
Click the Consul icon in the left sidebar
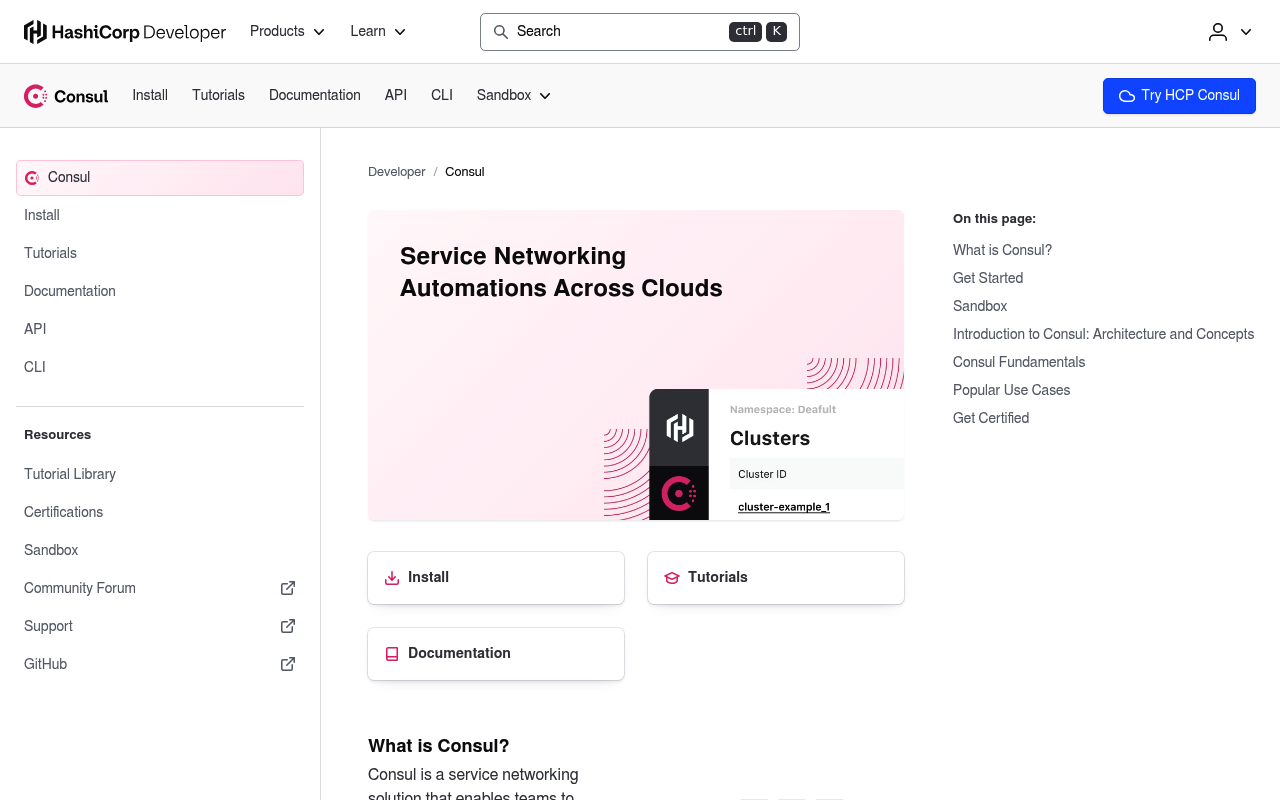pyautogui.click(x=32, y=178)
